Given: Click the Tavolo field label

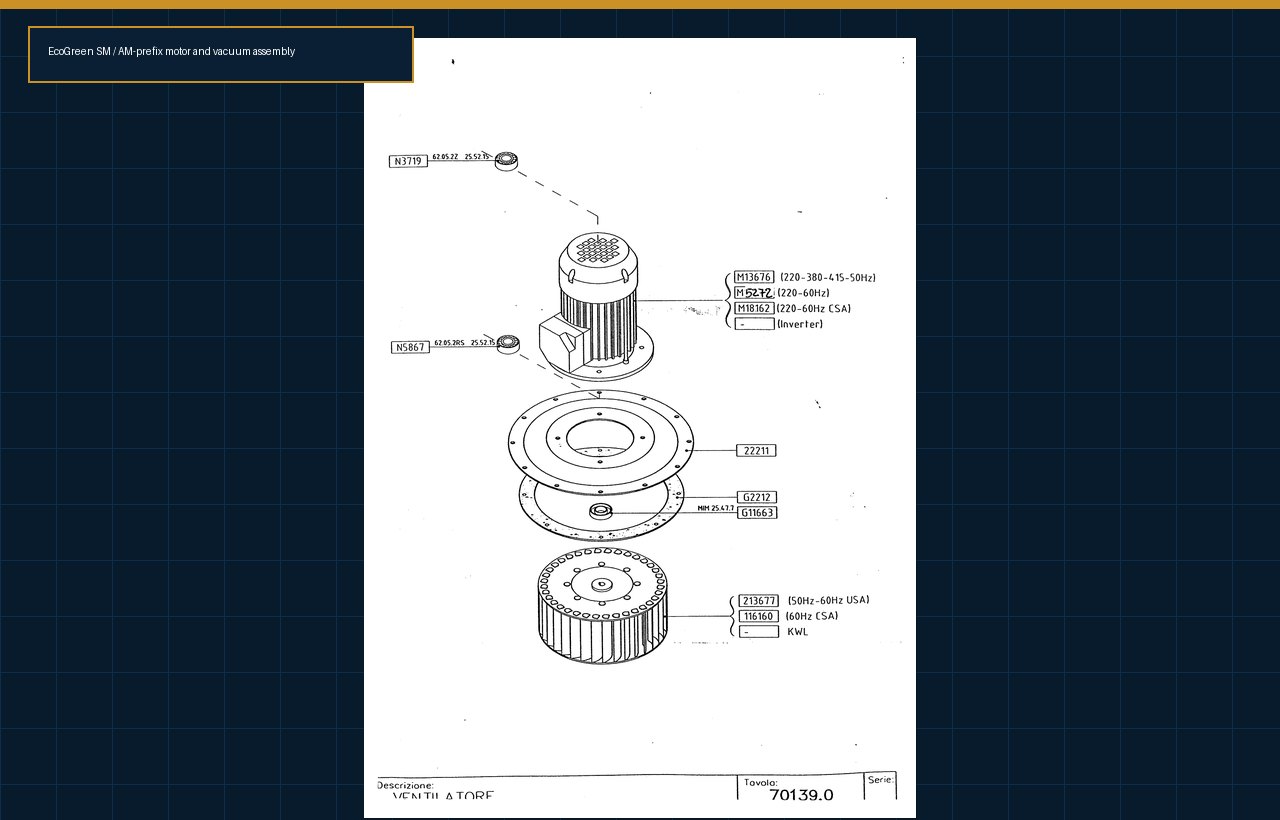Looking at the screenshot, I should pyautogui.click(x=761, y=782).
